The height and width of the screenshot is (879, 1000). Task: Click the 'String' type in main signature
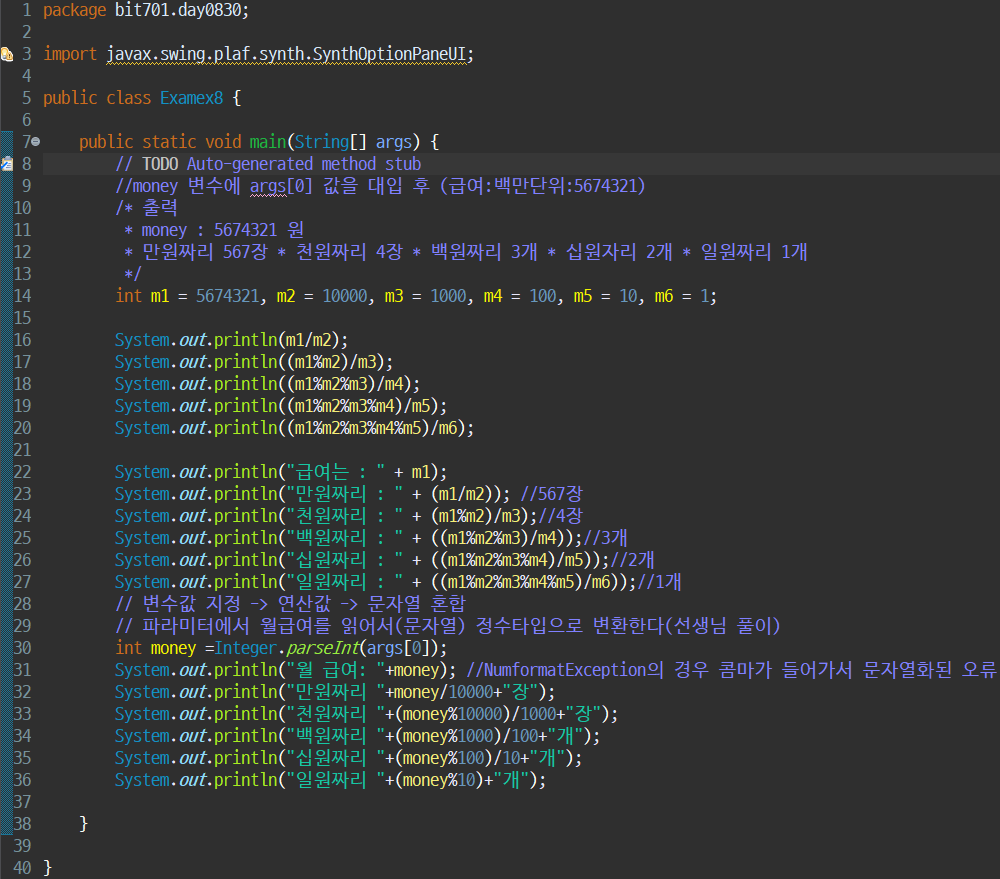point(321,142)
